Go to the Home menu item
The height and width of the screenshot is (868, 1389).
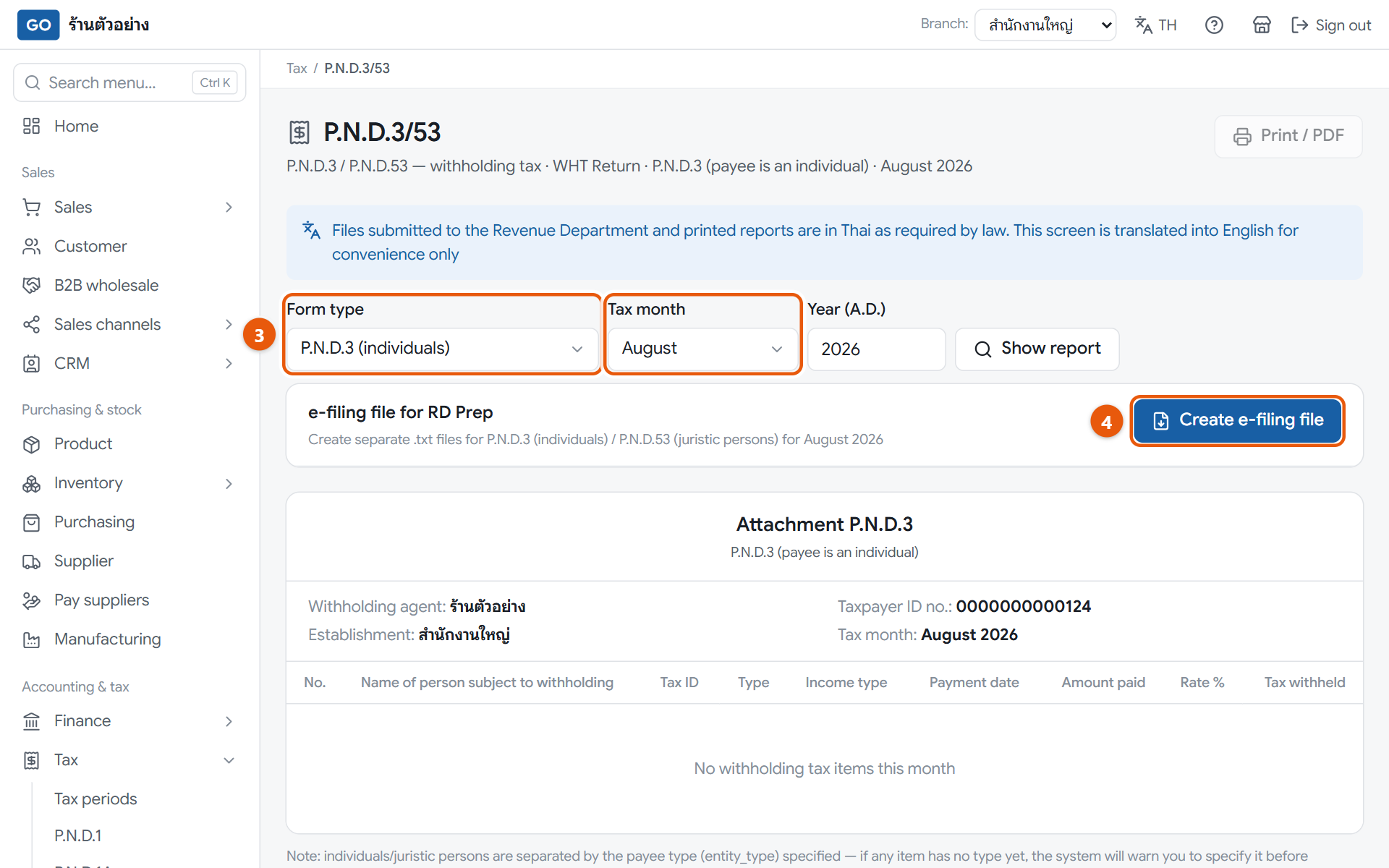(76, 126)
